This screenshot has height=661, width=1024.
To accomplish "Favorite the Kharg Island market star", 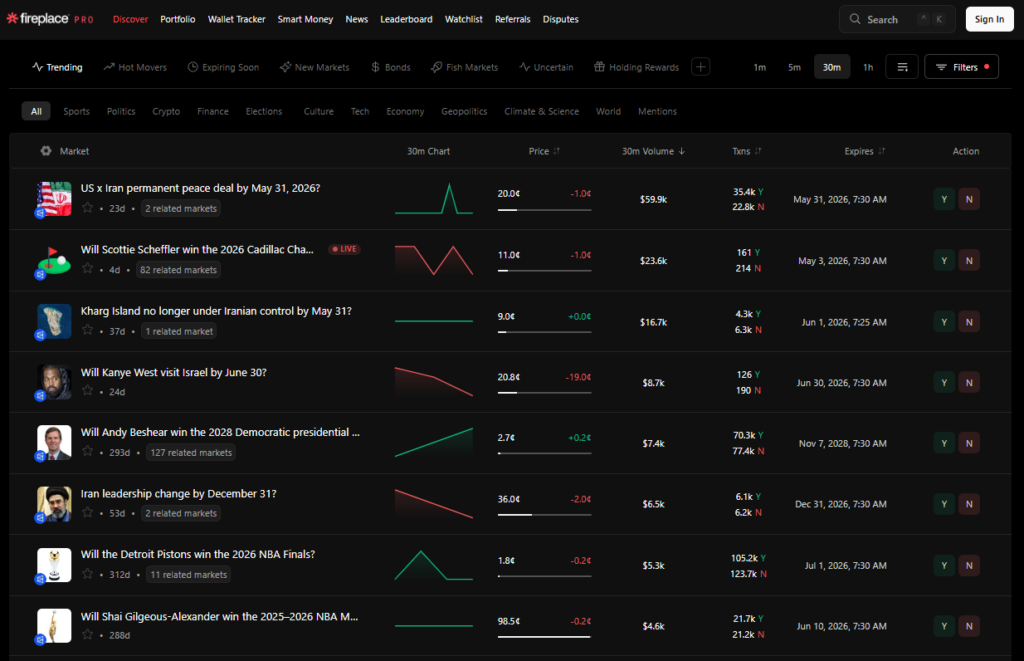I will coord(88,330).
